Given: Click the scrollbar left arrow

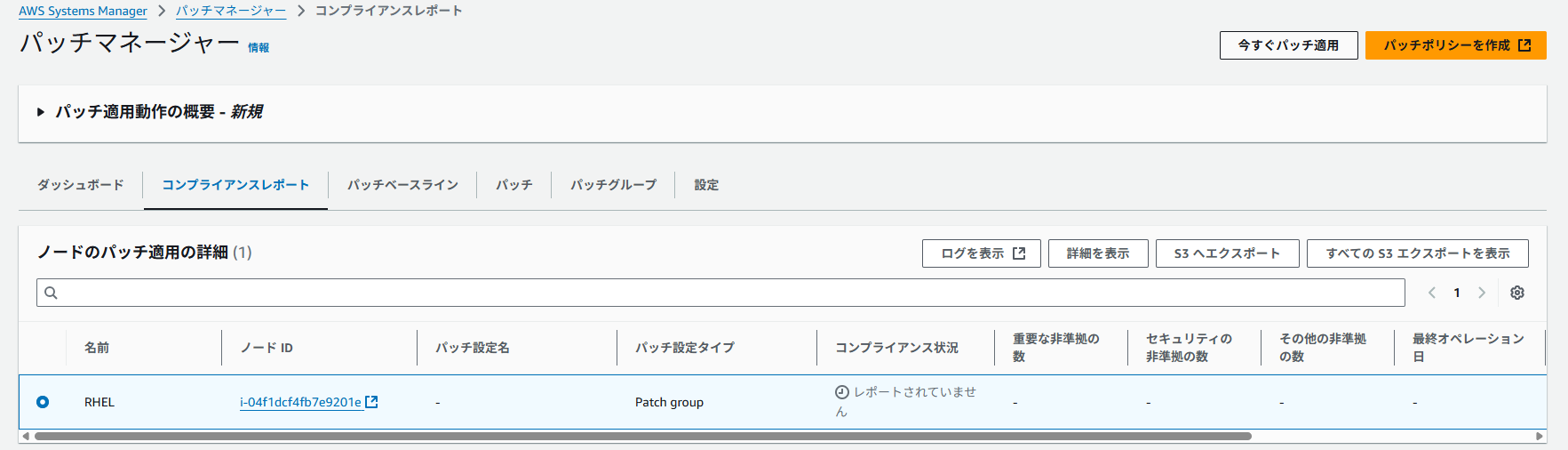Looking at the screenshot, I should click(x=26, y=437).
